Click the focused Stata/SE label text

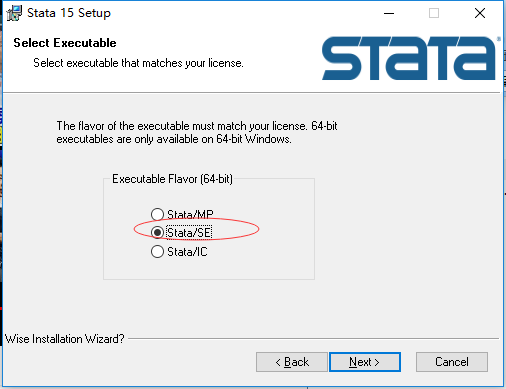pos(189,233)
